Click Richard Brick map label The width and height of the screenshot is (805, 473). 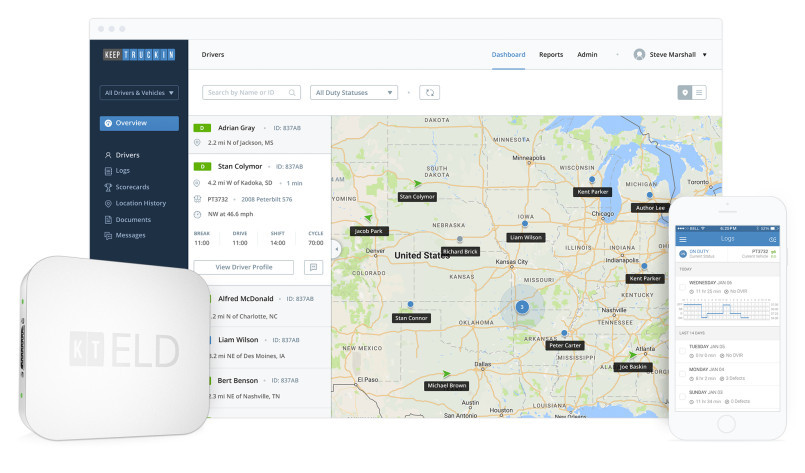(x=461, y=252)
